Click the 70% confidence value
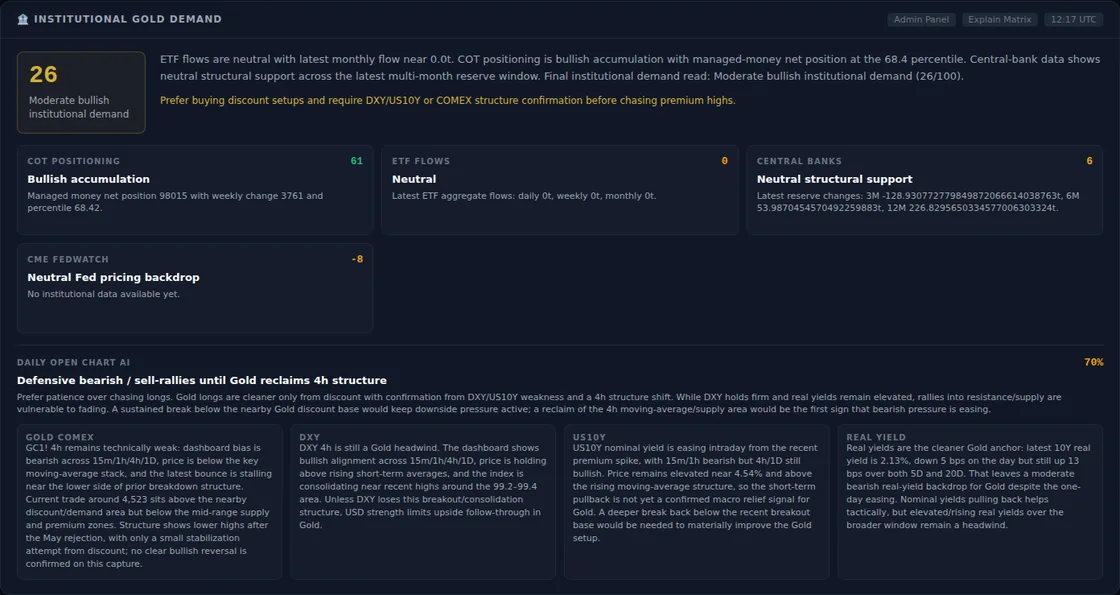Viewport: 1120px width, 595px height. pyautogui.click(x=1094, y=363)
